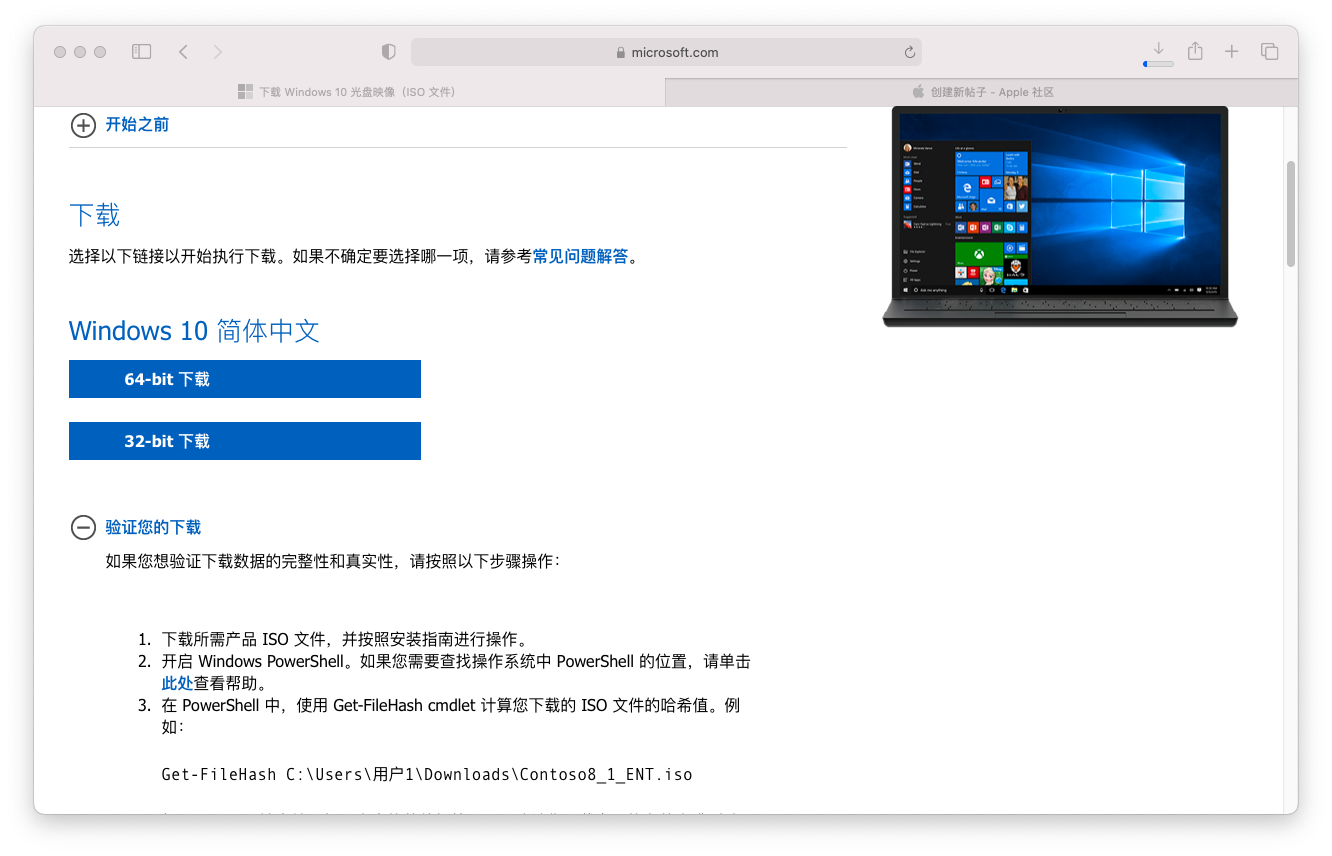The image size is (1332, 856).
Task: Open the 常见问题解答 link
Action: point(580,256)
